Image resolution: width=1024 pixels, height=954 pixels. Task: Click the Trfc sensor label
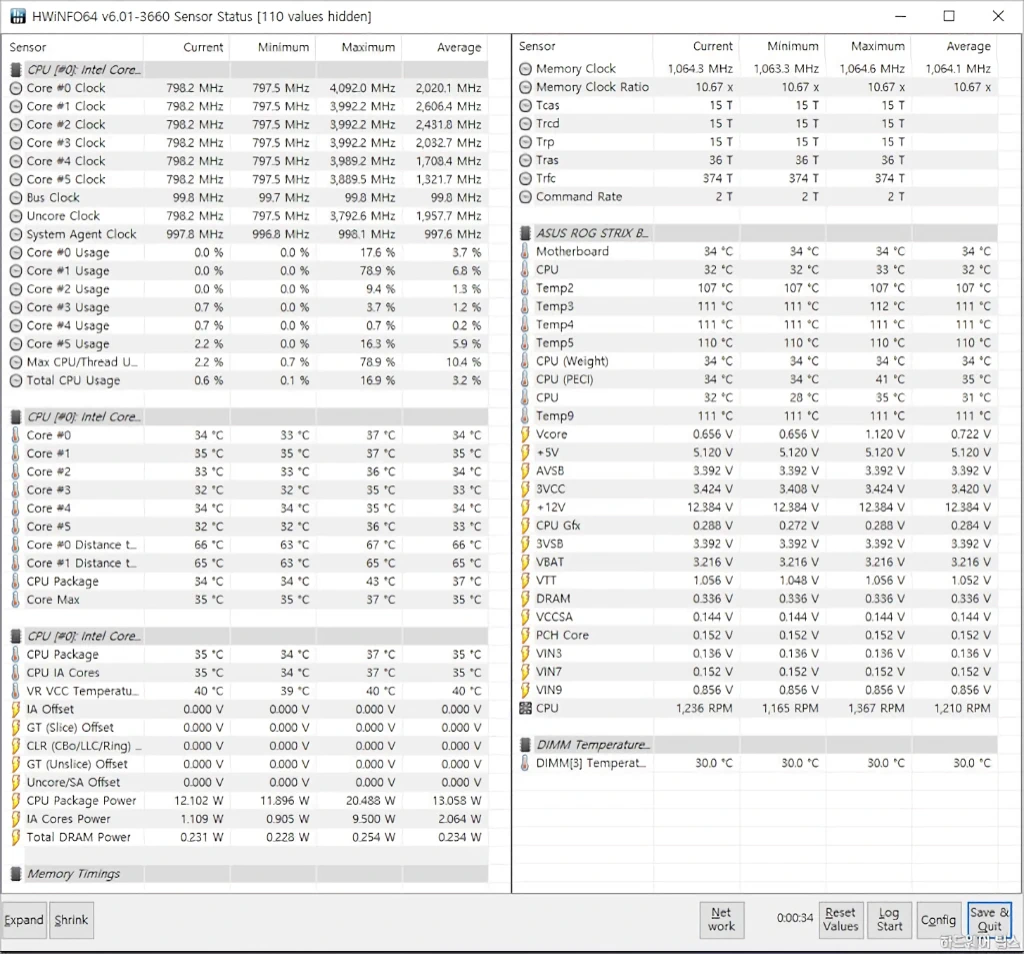(x=546, y=178)
